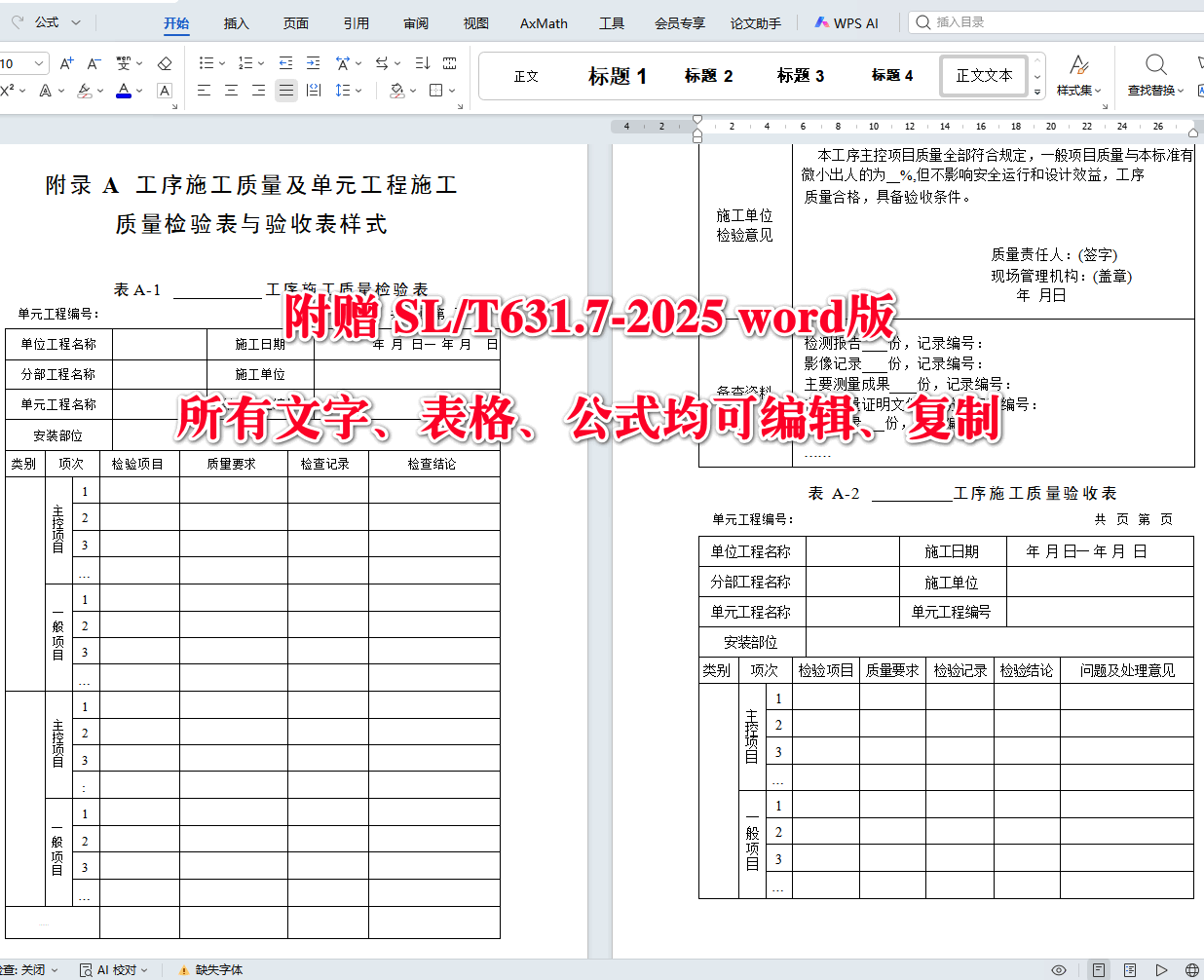
Task: Open paragraph settings dialog launcher
Action: coord(461,105)
